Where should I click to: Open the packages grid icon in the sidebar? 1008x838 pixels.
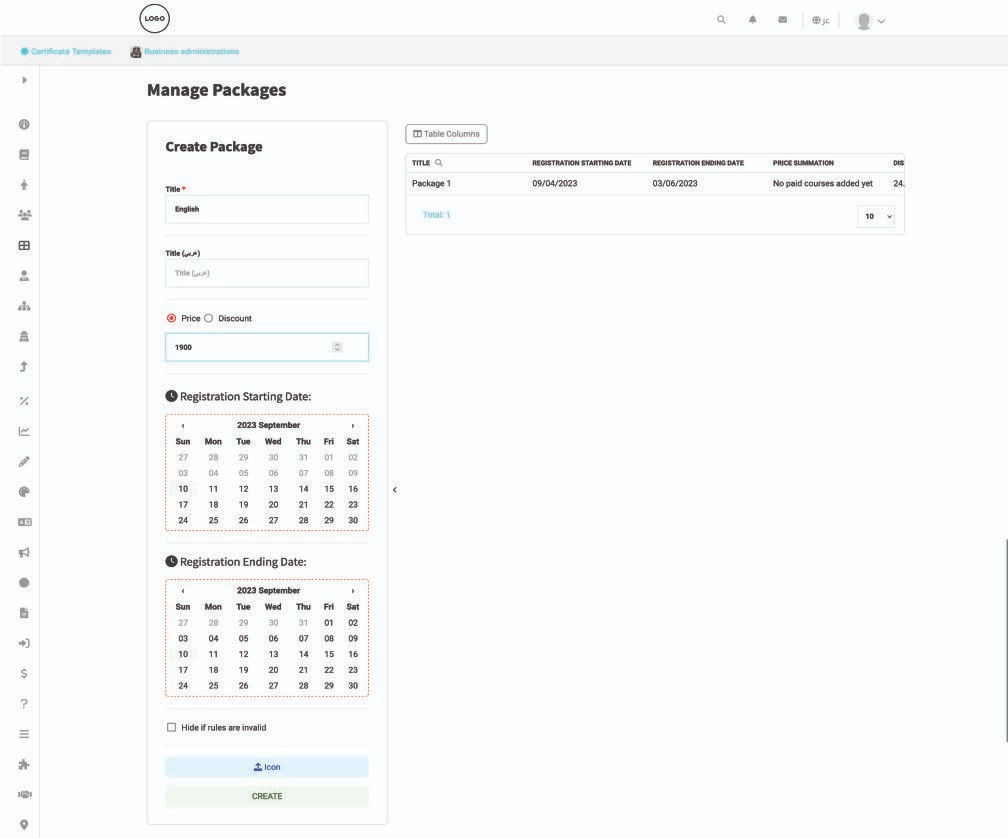(24, 245)
